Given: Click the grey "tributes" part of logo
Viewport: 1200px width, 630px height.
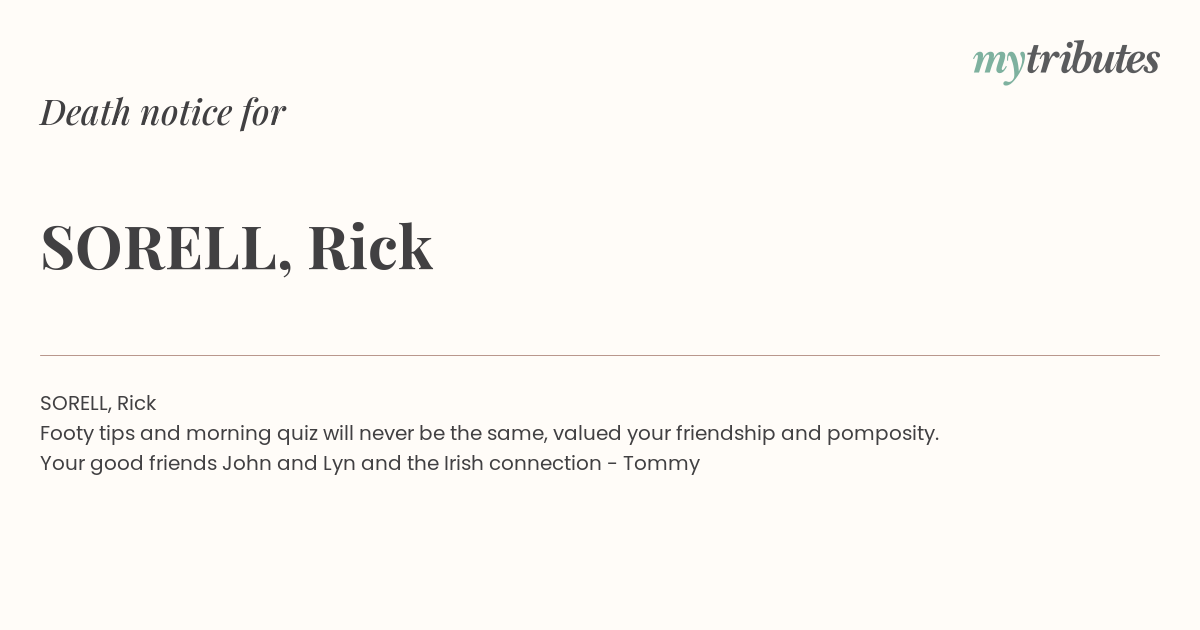Looking at the screenshot, I should coord(1093,59).
